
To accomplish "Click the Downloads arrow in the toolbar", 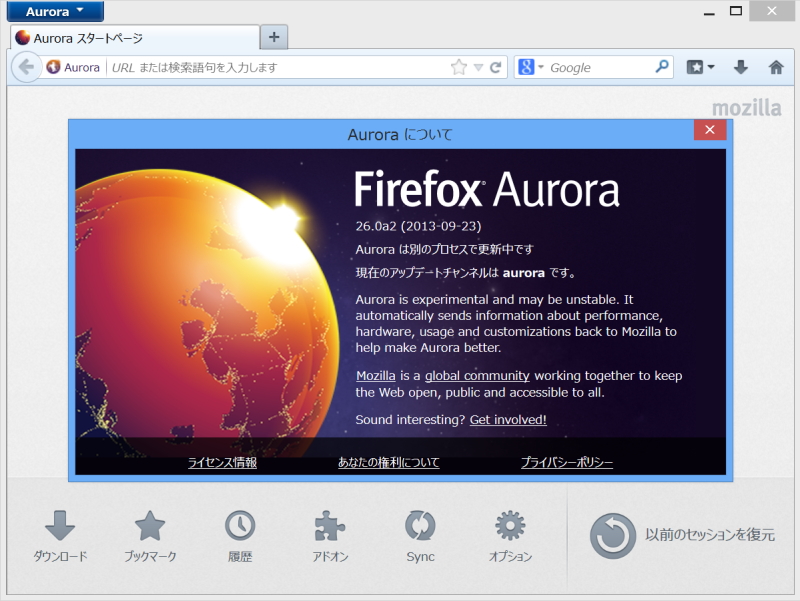I will tap(740, 67).
